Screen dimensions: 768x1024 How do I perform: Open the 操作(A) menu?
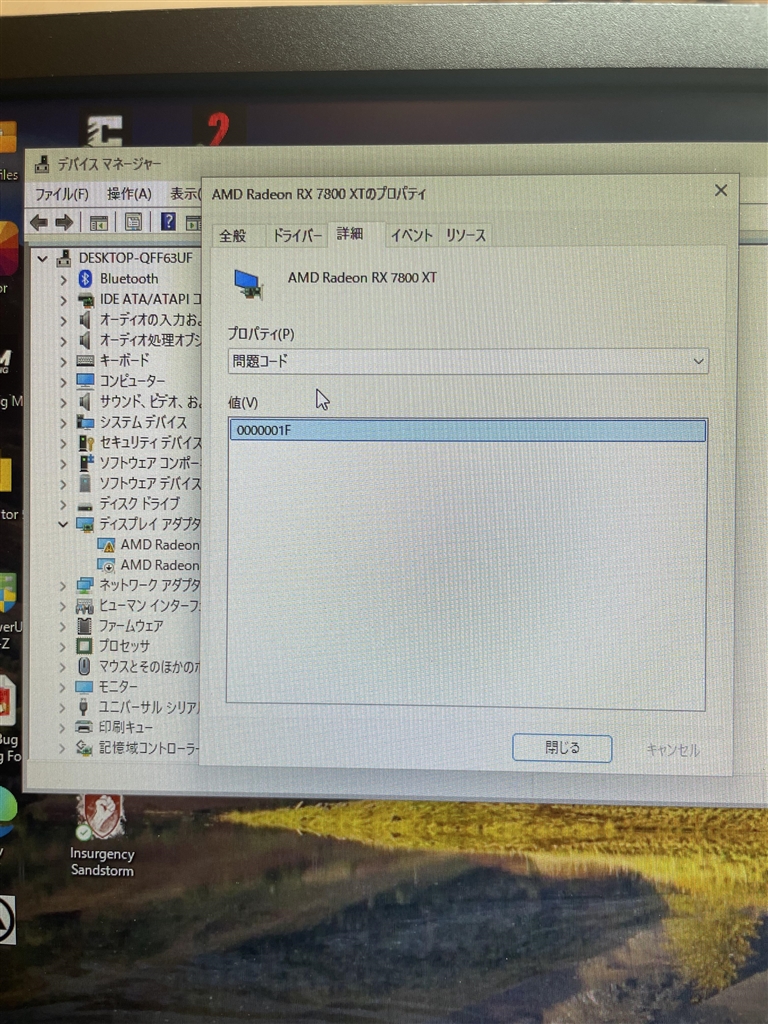click(x=129, y=194)
